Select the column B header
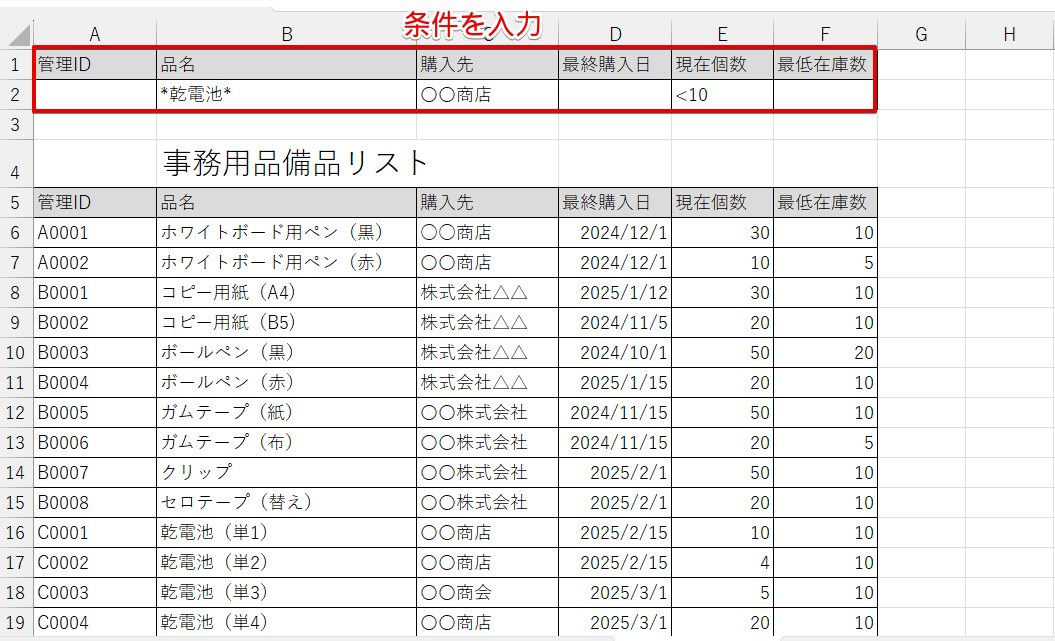Screen dimensions: 1055x641 [x=286, y=35]
